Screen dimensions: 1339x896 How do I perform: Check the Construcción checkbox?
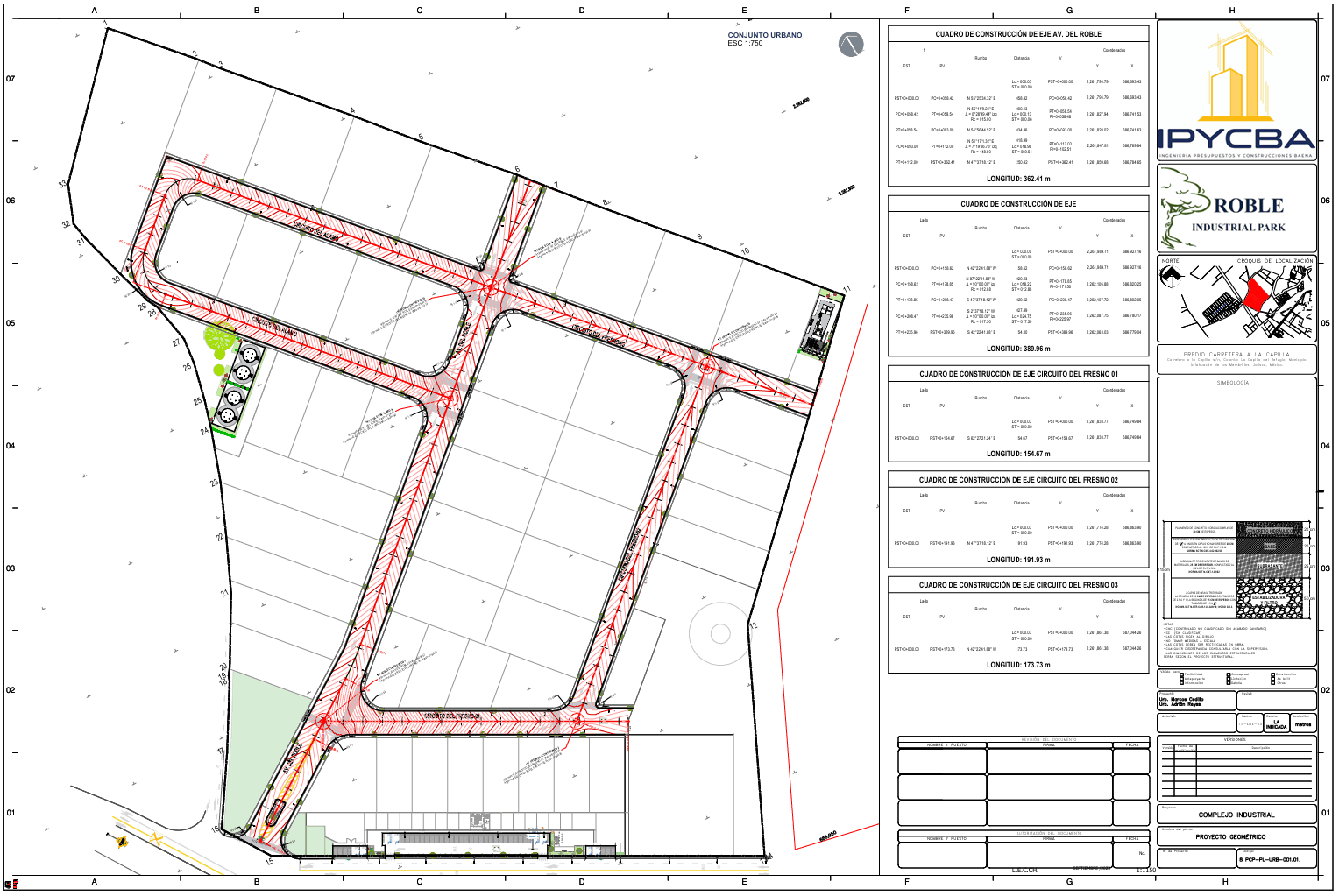pos(1273,674)
